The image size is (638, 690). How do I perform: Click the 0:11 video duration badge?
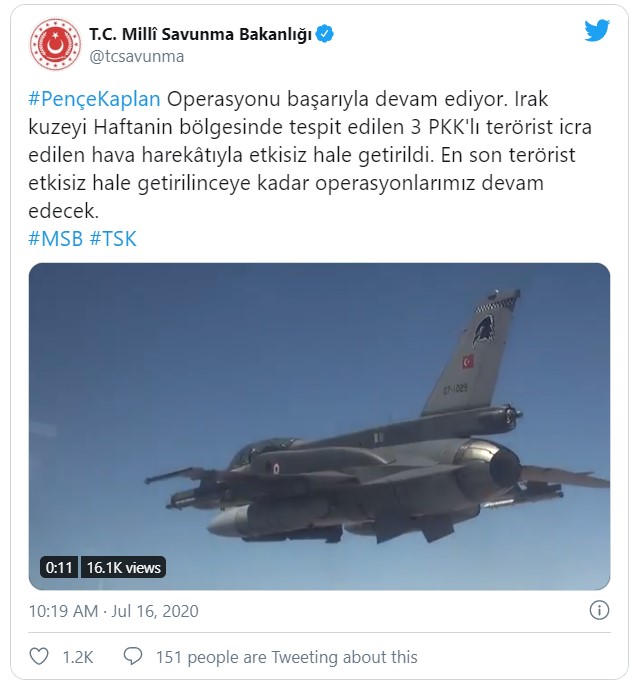tap(59, 568)
